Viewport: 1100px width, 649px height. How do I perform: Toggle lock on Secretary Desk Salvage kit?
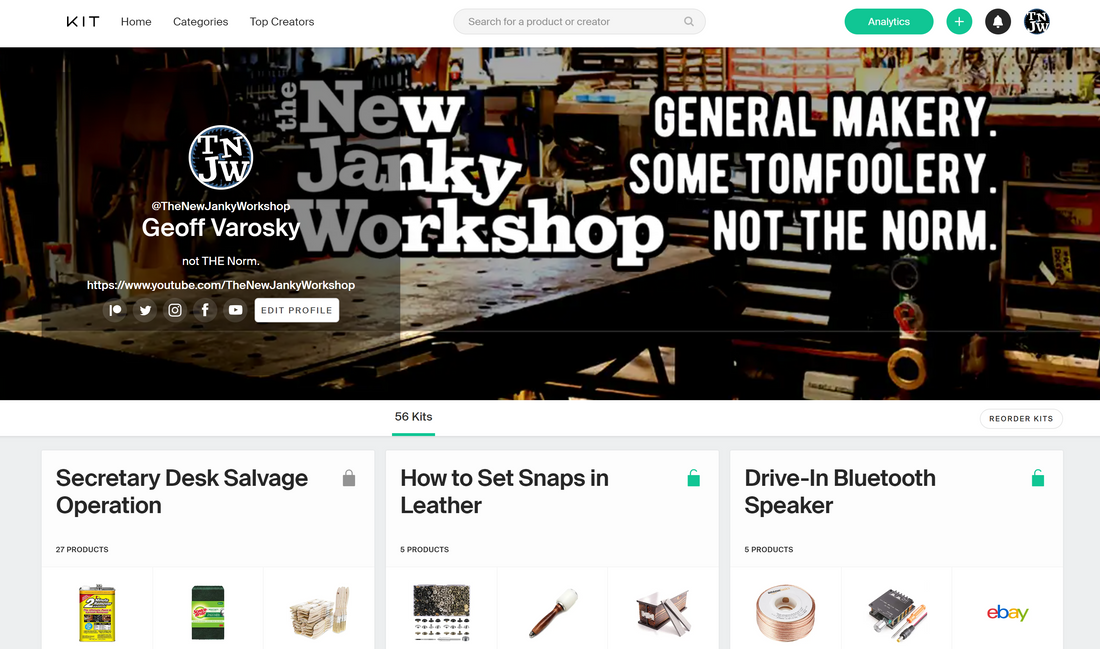pyautogui.click(x=349, y=479)
